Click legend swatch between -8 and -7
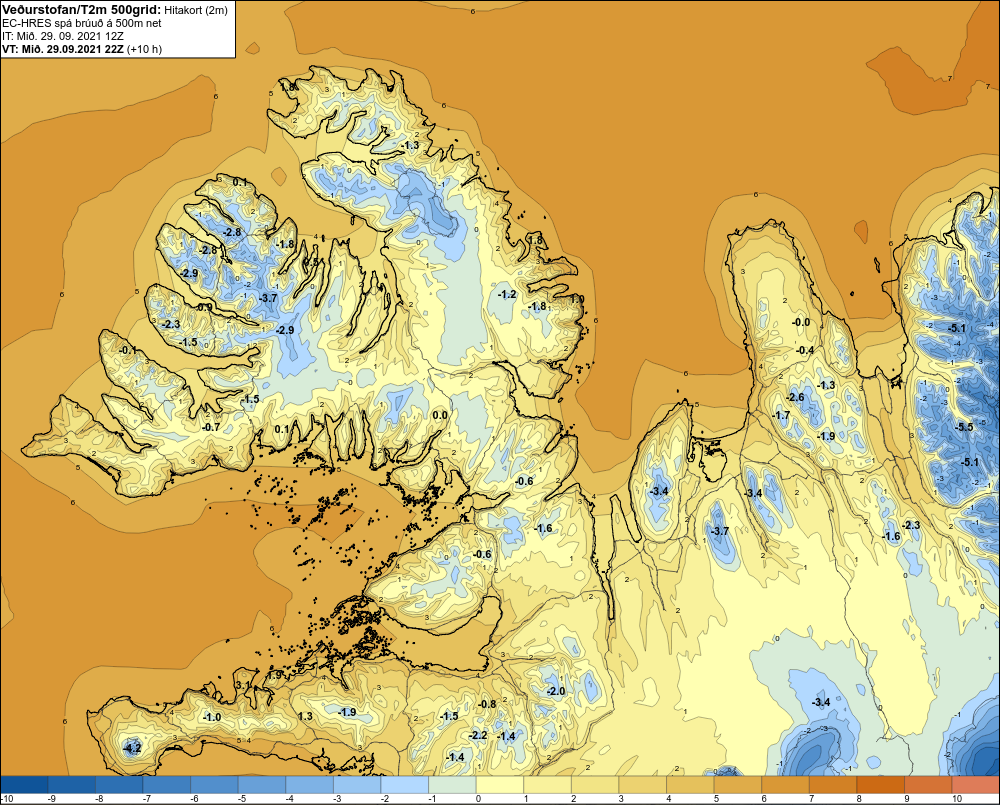The image size is (1000, 805). (119, 785)
